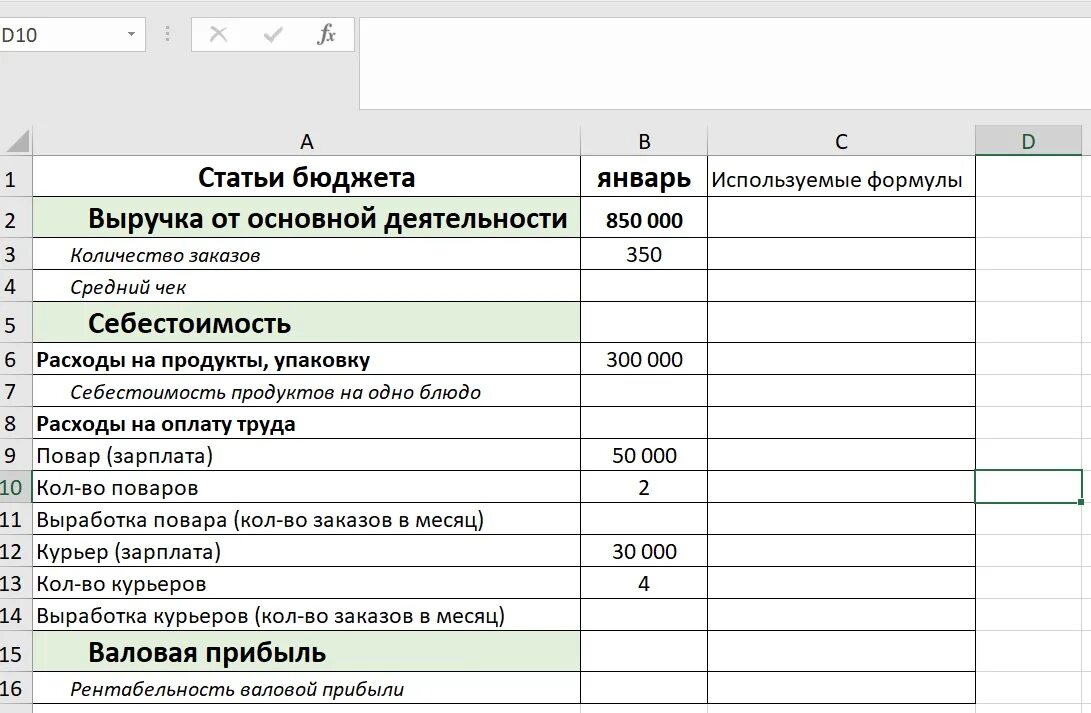Select row 1 header

pyautogui.click(x=15, y=179)
